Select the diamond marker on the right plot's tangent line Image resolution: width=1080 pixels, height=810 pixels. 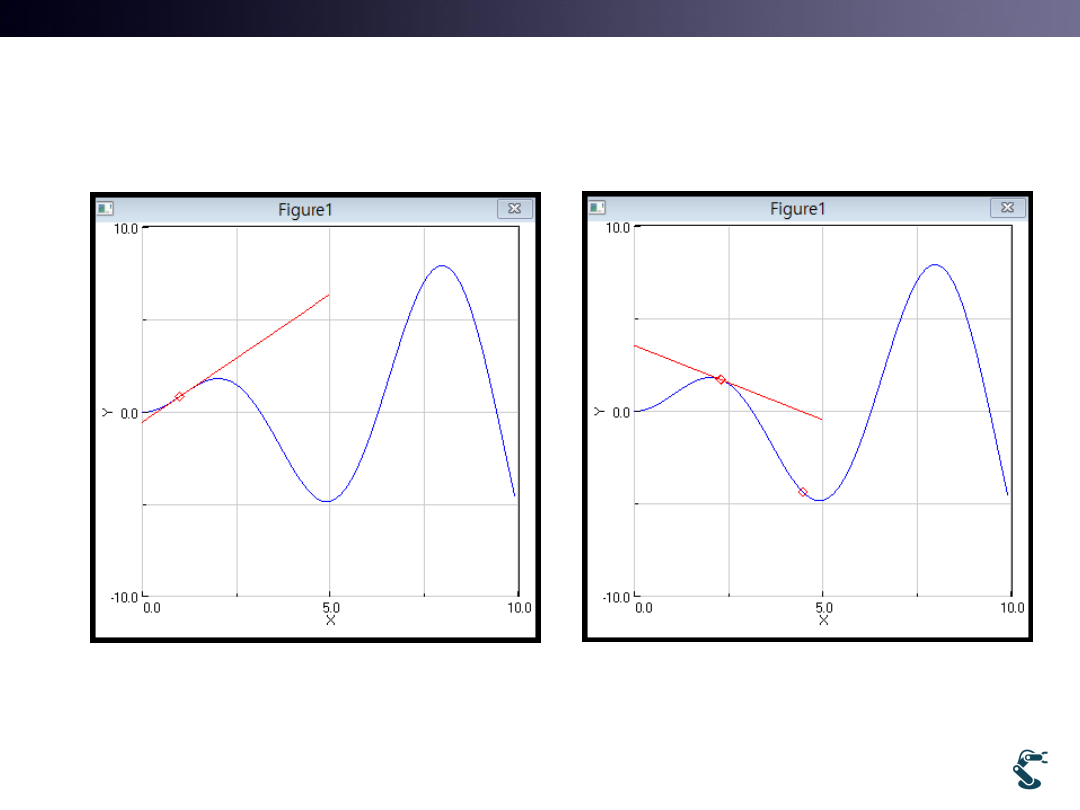pos(720,380)
